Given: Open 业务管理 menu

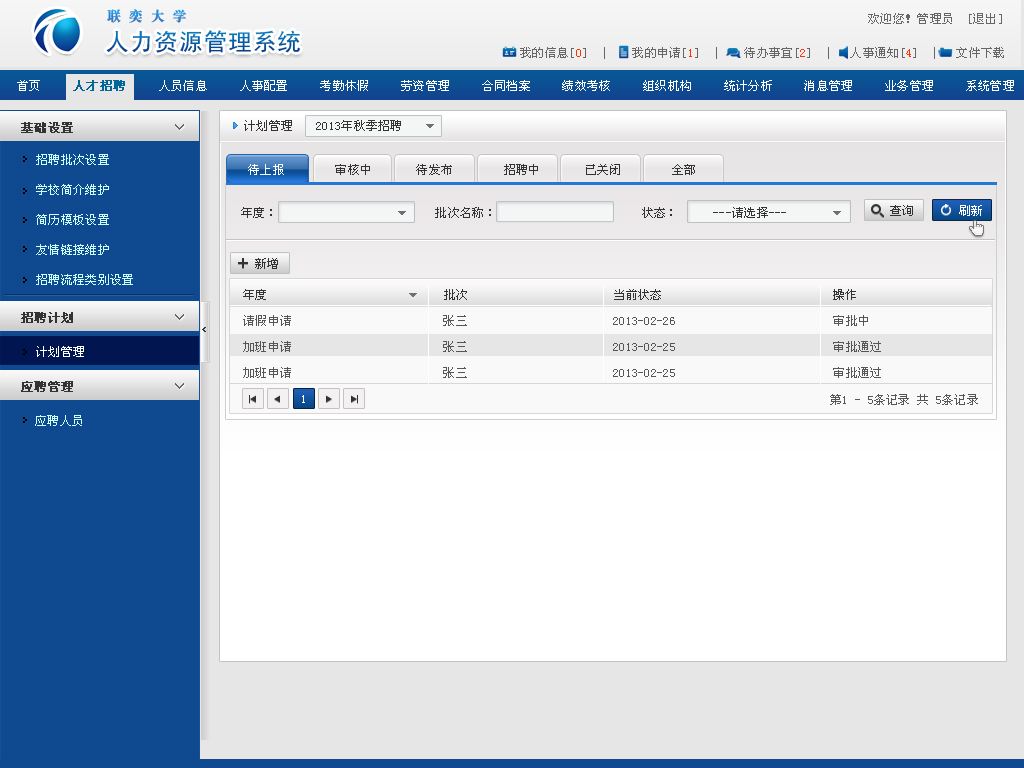Looking at the screenshot, I should tap(909, 86).
